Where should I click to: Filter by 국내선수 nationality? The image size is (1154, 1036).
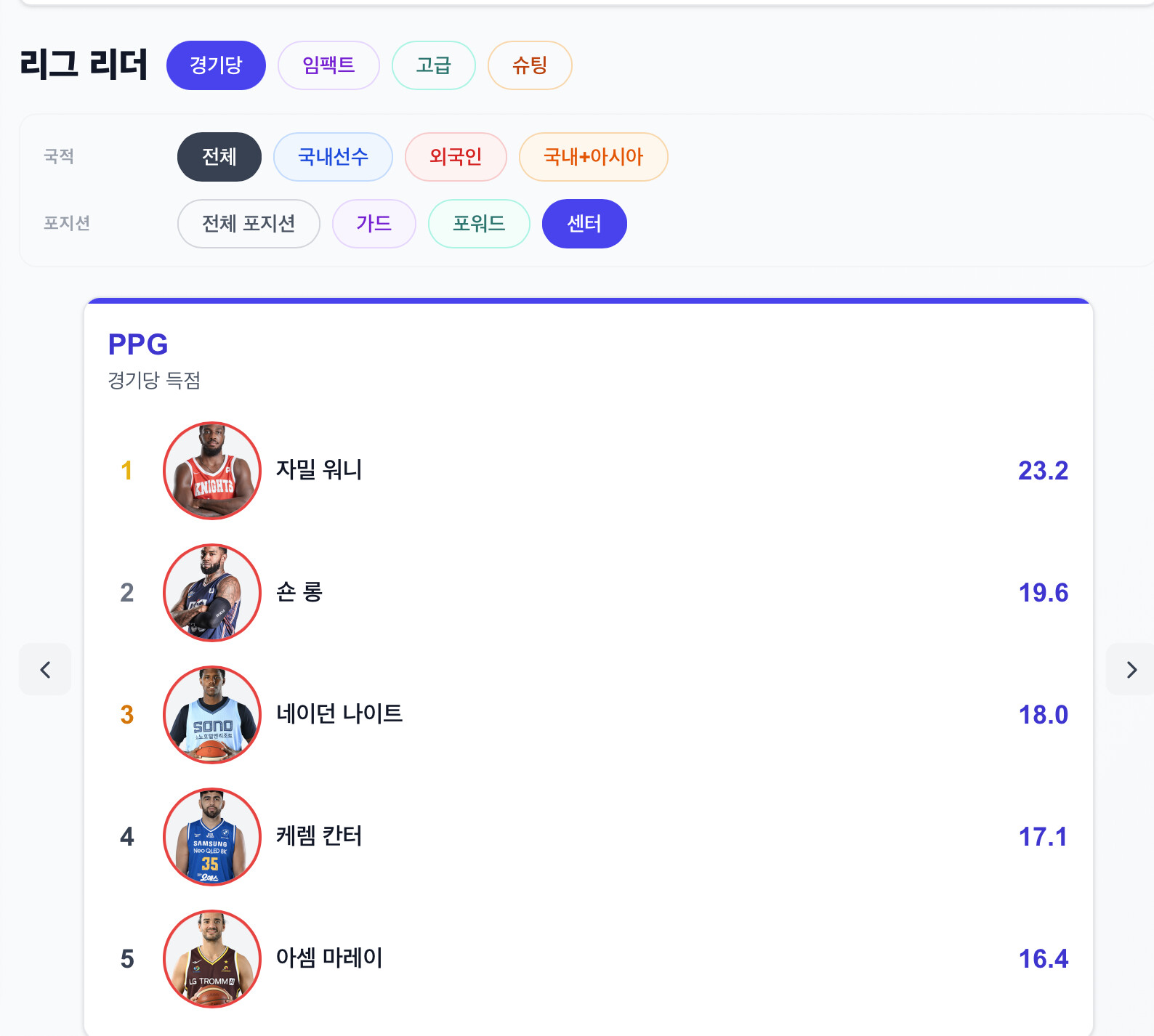tap(333, 157)
